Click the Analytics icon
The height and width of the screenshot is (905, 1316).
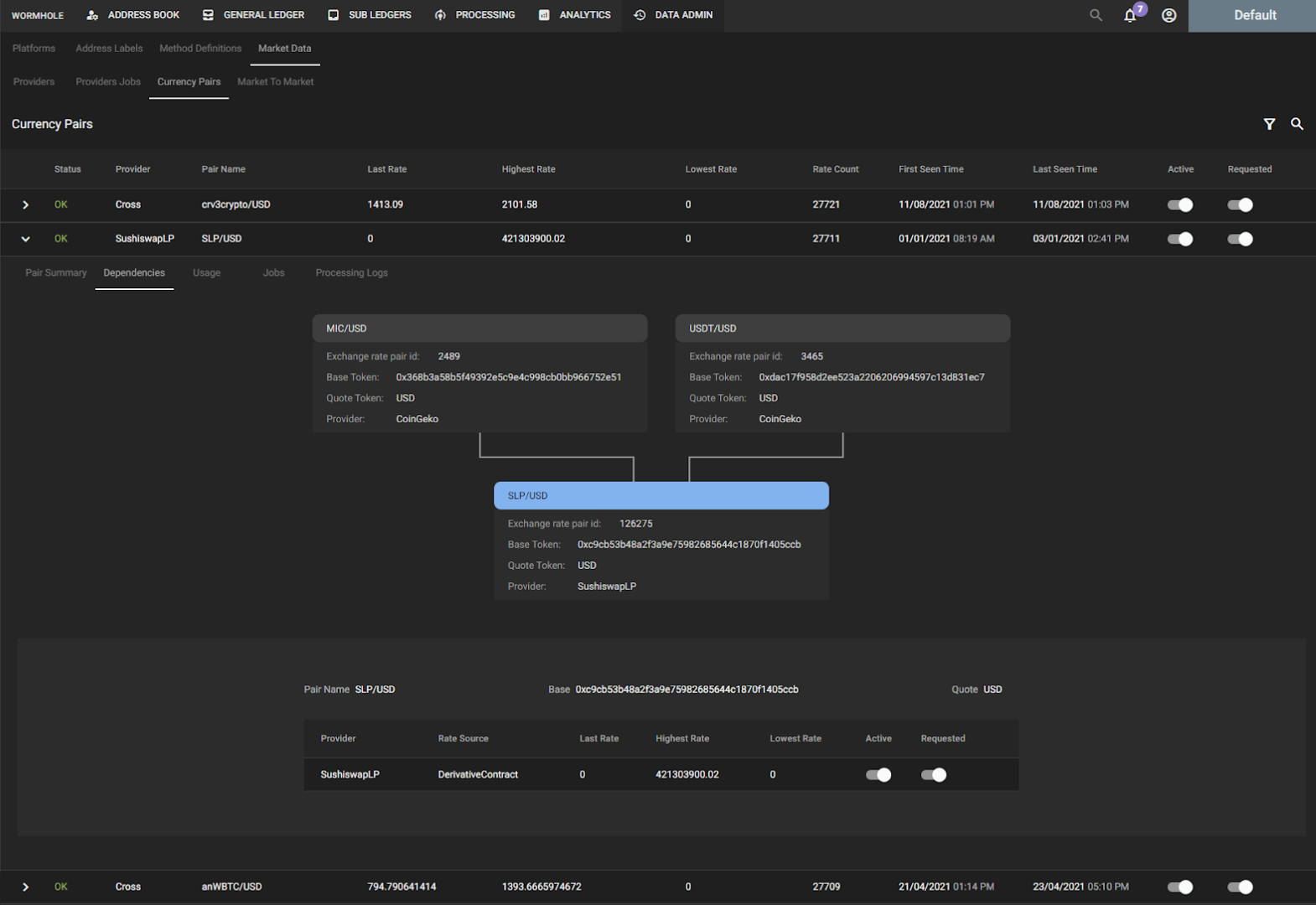544,15
